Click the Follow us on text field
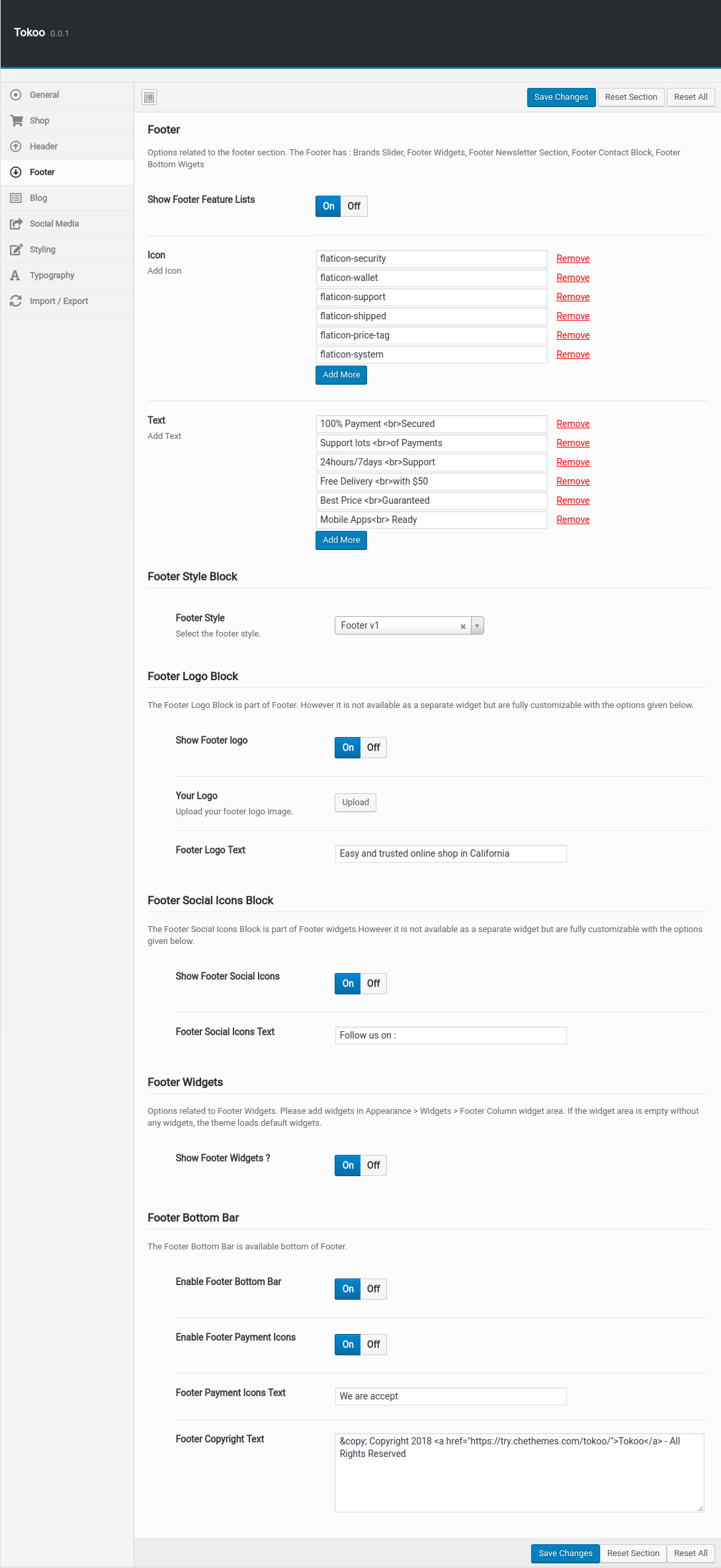The height and width of the screenshot is (1568, 721). pos(450,1035)
